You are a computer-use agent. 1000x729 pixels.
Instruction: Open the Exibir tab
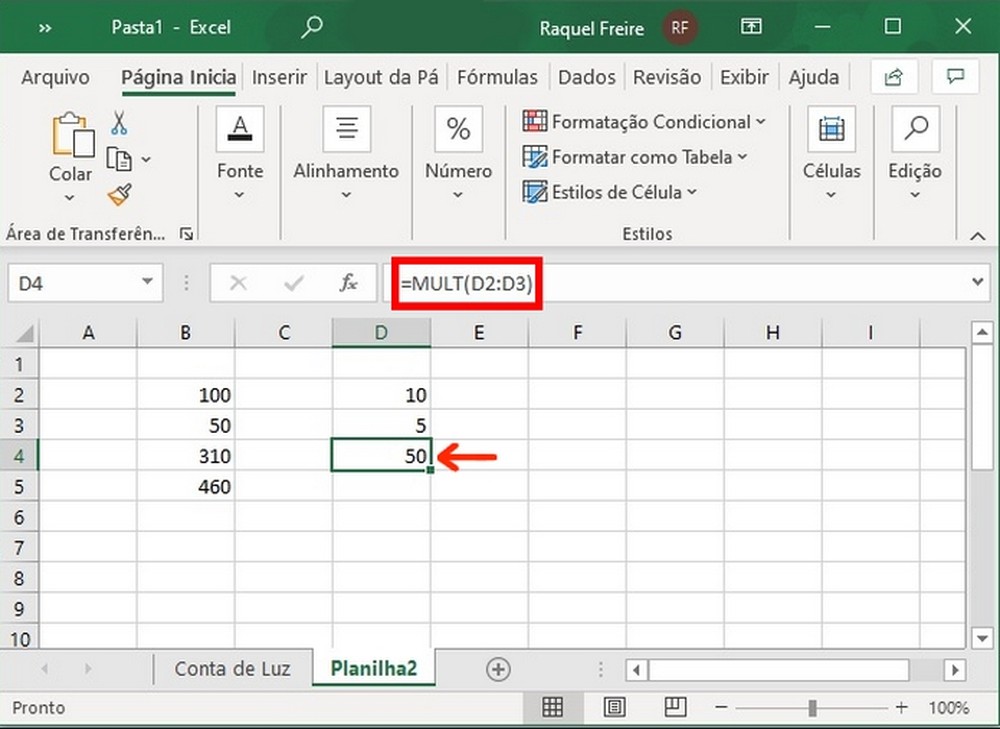click(744, 78)
